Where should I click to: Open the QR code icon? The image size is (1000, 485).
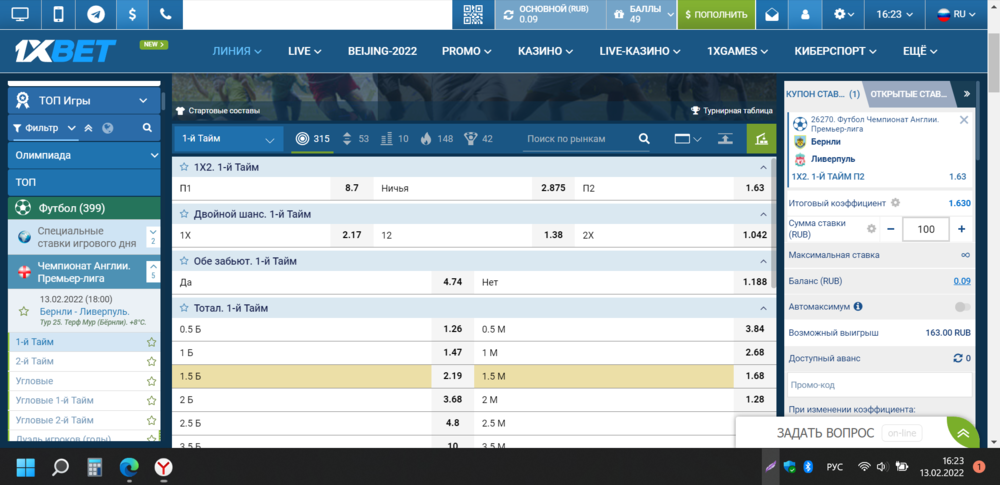point(473,15)
